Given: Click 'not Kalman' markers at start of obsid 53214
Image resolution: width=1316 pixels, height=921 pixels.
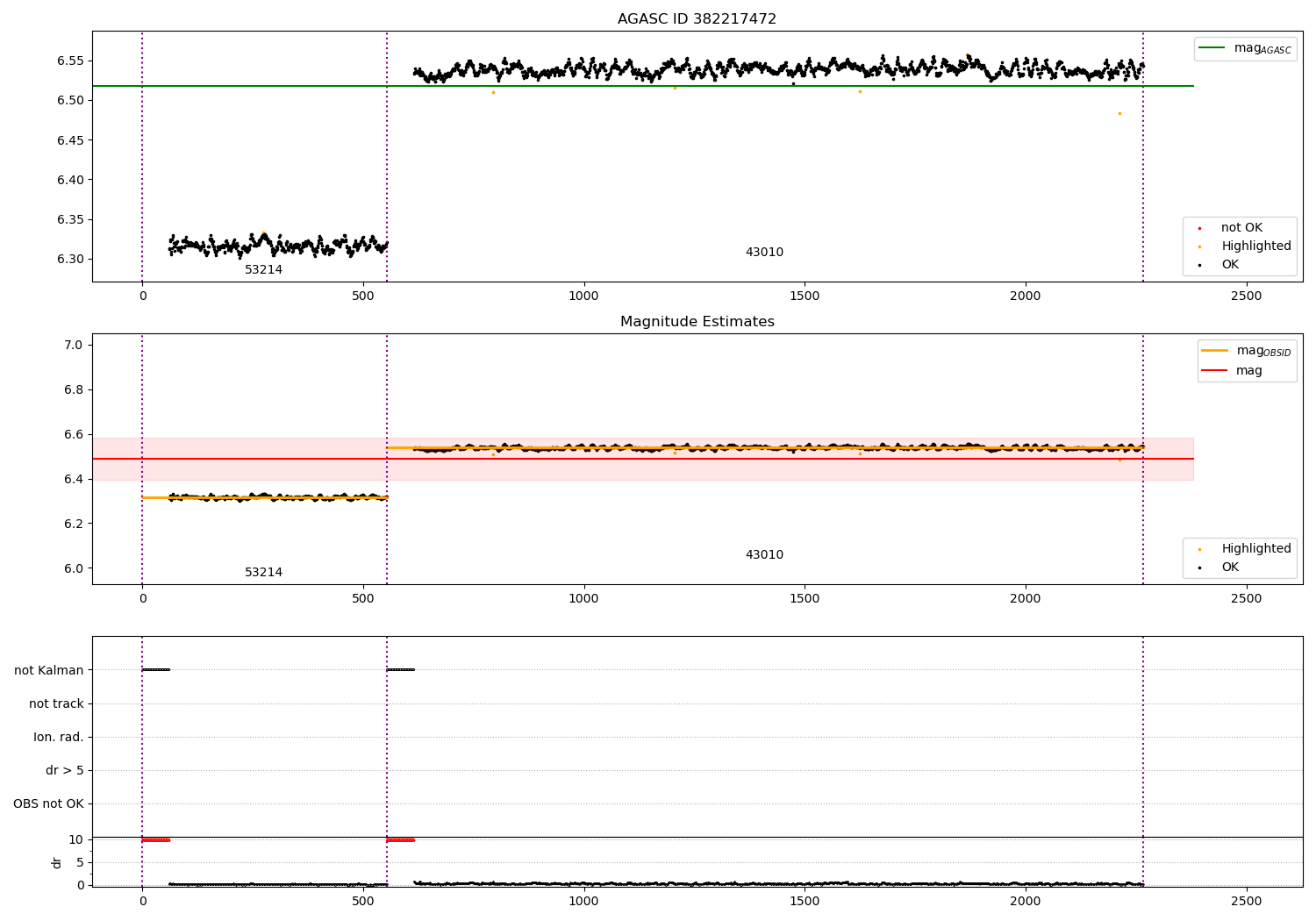Looking at the screenshot, I should [156, 670].
